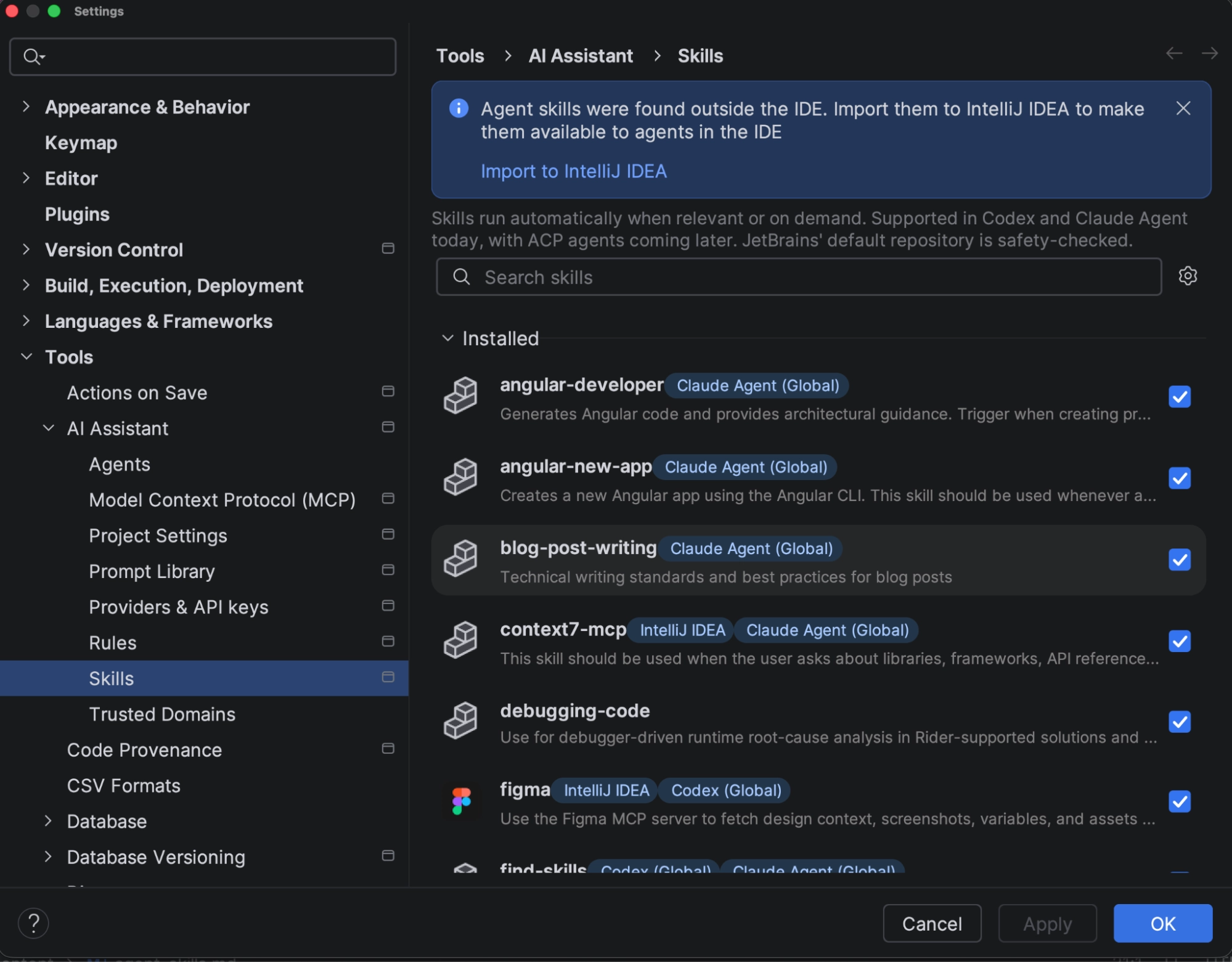This screenshot has height=962, width=1232.
Task: Select Agents under AI Assistant
Action: click(x=120, y=465)
